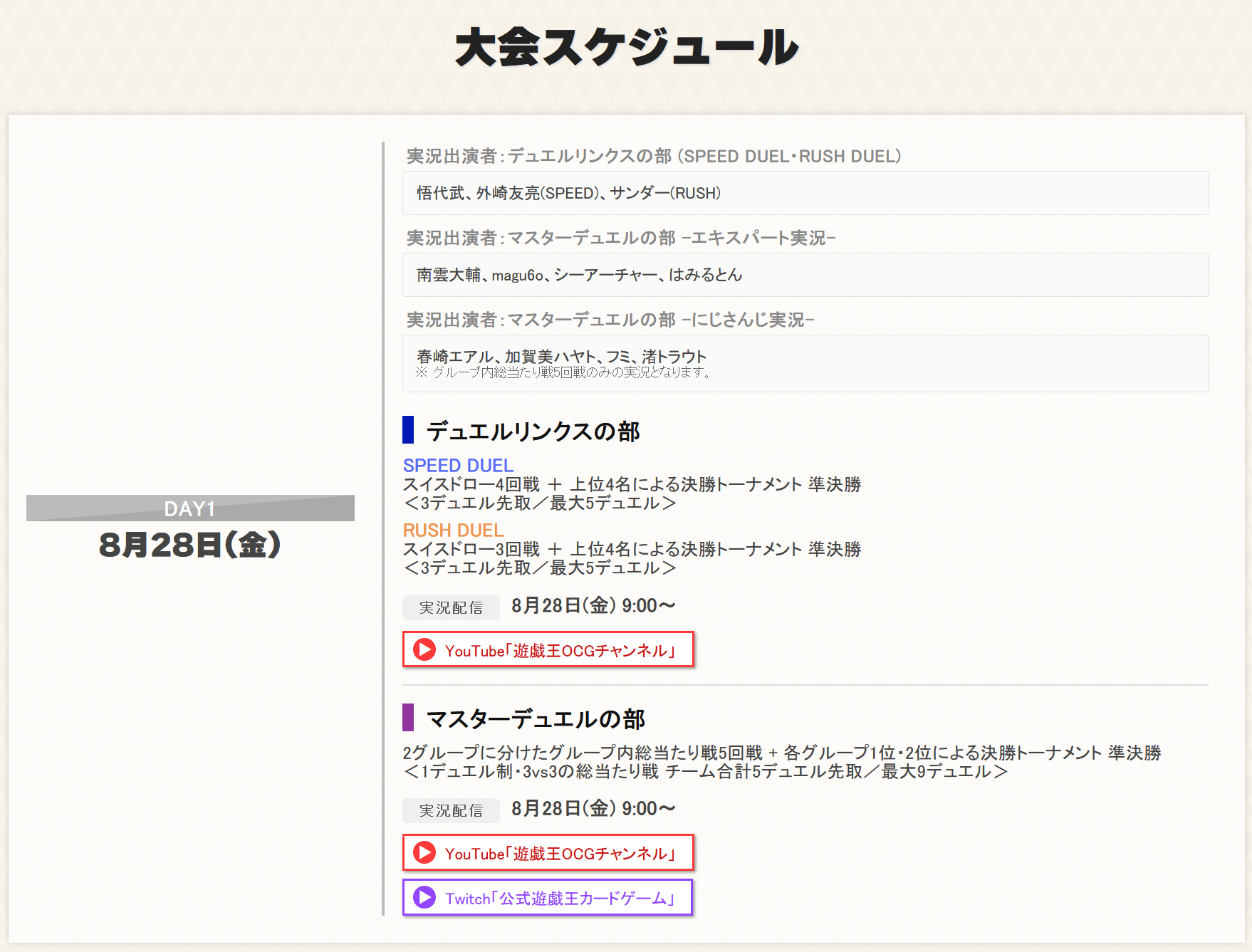Screen dimensions: 1252x952
Task: Open the YouTube「遊戯王OCGチャンネル」link under デュエルリンクスの部
Action: [548, 649]
